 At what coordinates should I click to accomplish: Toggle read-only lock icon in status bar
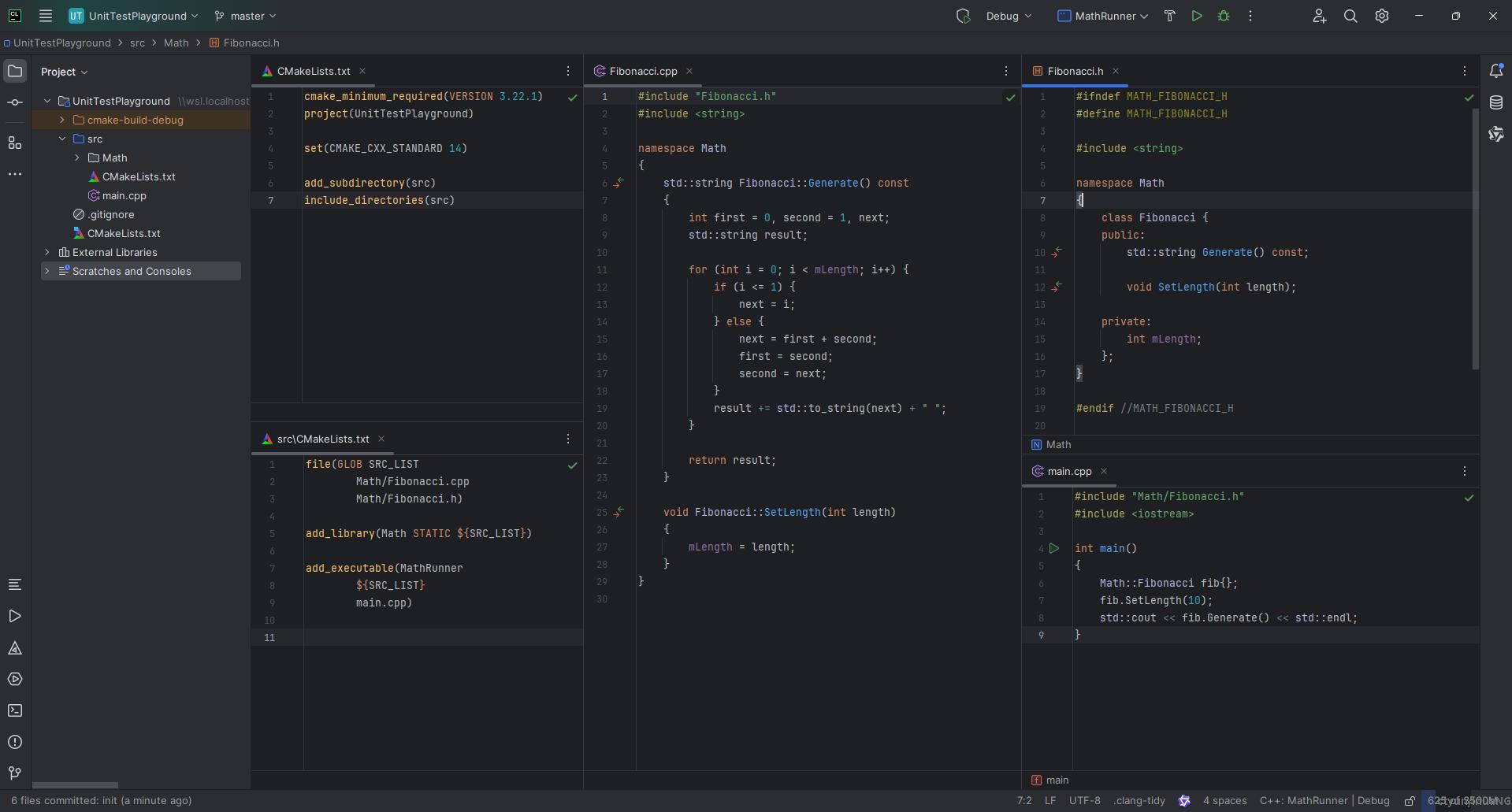1410,801
